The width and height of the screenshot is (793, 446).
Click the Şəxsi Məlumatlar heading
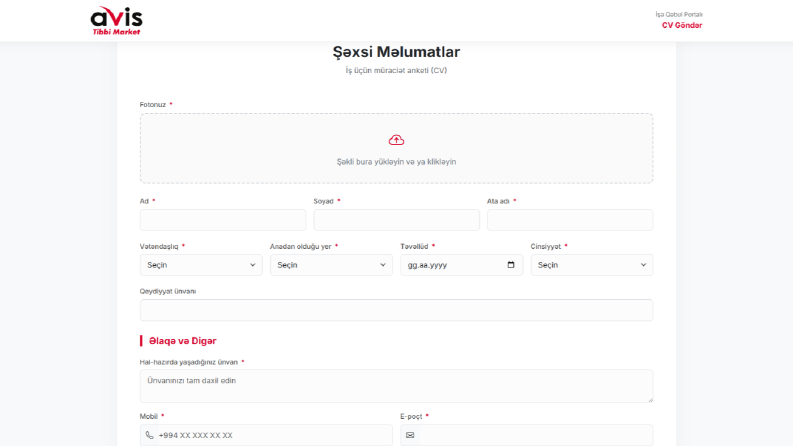click(396, 52)
